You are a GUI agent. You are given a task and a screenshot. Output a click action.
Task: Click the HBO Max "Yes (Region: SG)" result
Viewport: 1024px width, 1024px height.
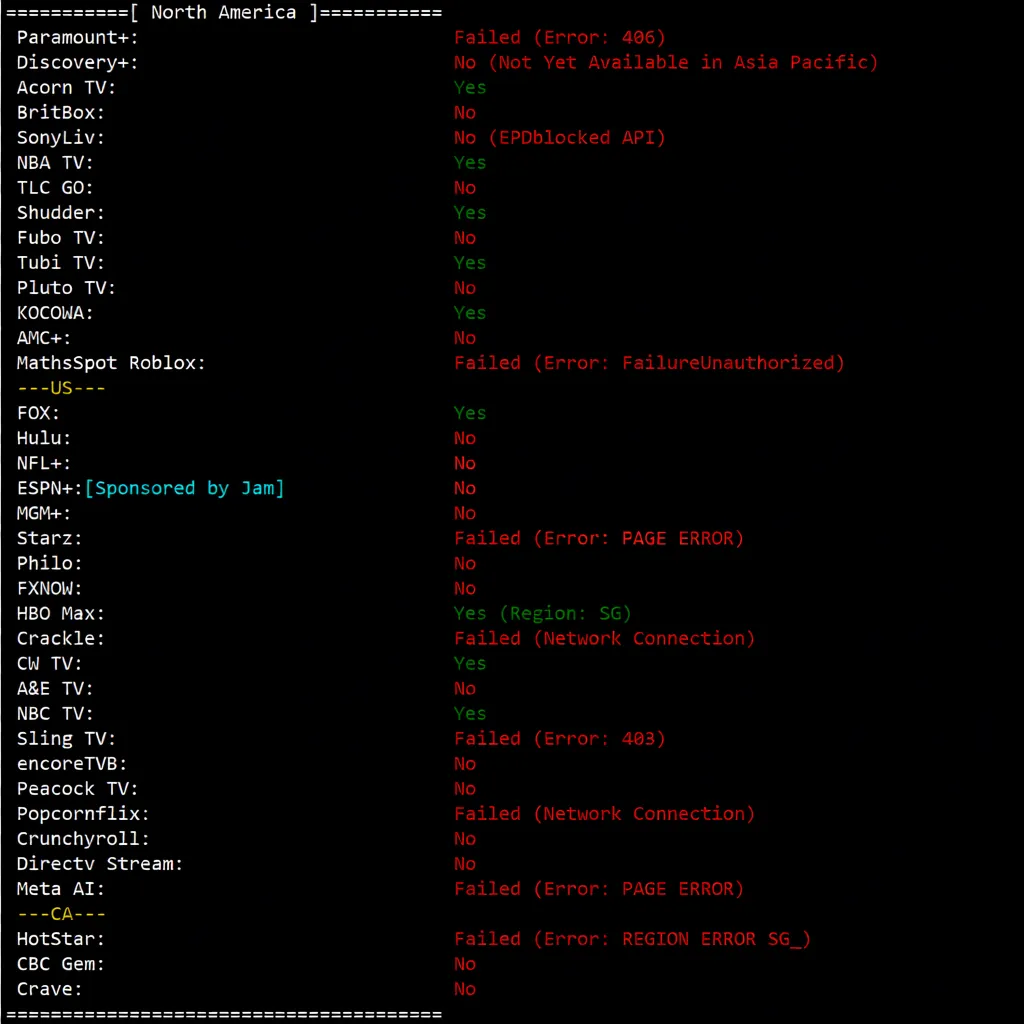click(x=542, y=613)
